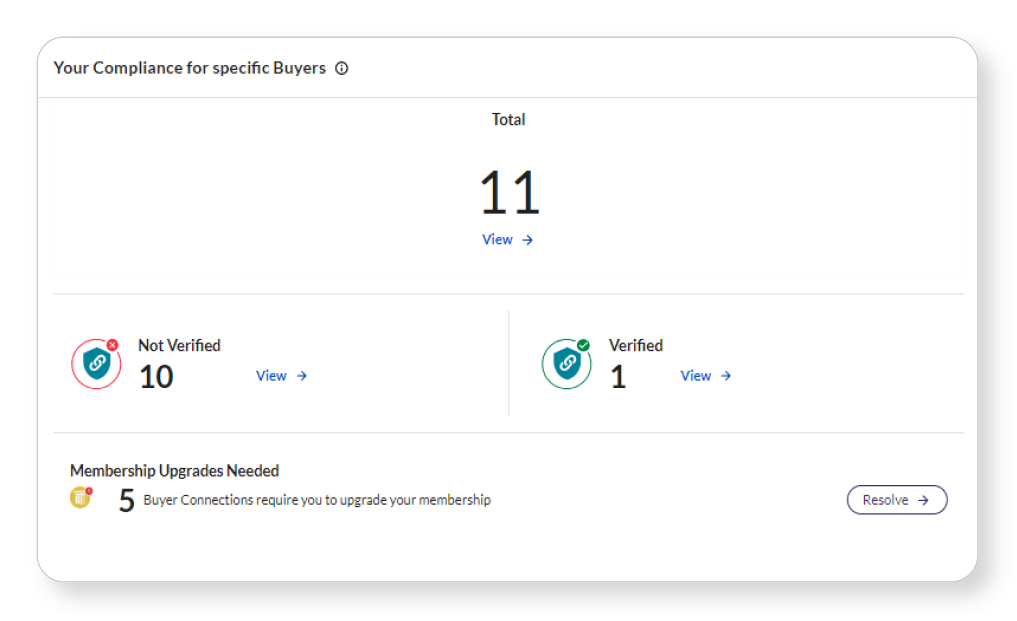Click the arrow inside the Resolve button

[x=923, y=500]
